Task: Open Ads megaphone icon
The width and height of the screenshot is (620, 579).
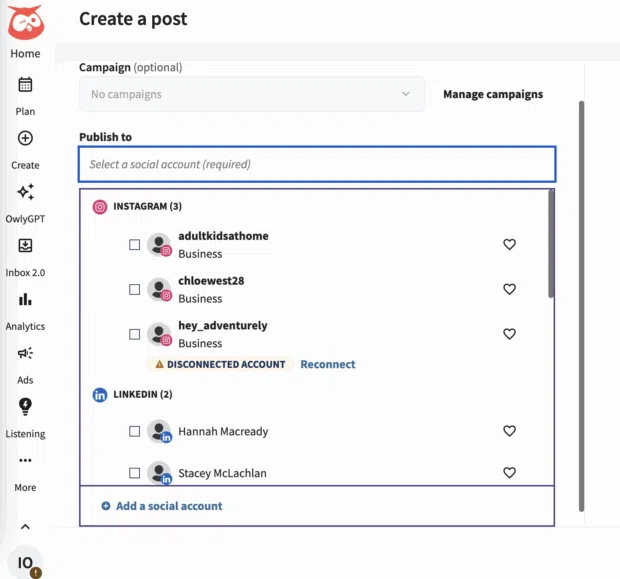Action: tap(25, 354)
